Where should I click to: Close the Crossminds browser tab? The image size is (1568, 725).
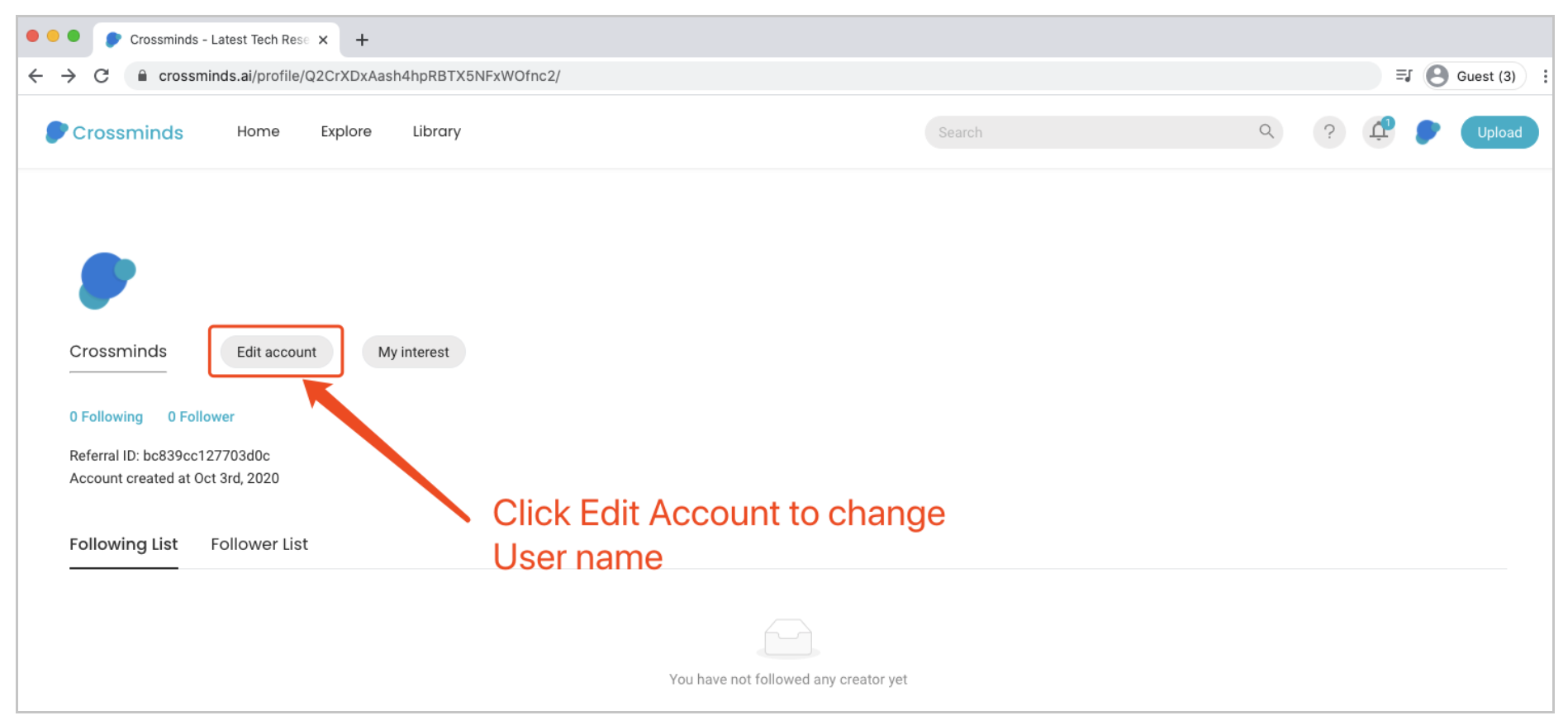pos(323,40)
